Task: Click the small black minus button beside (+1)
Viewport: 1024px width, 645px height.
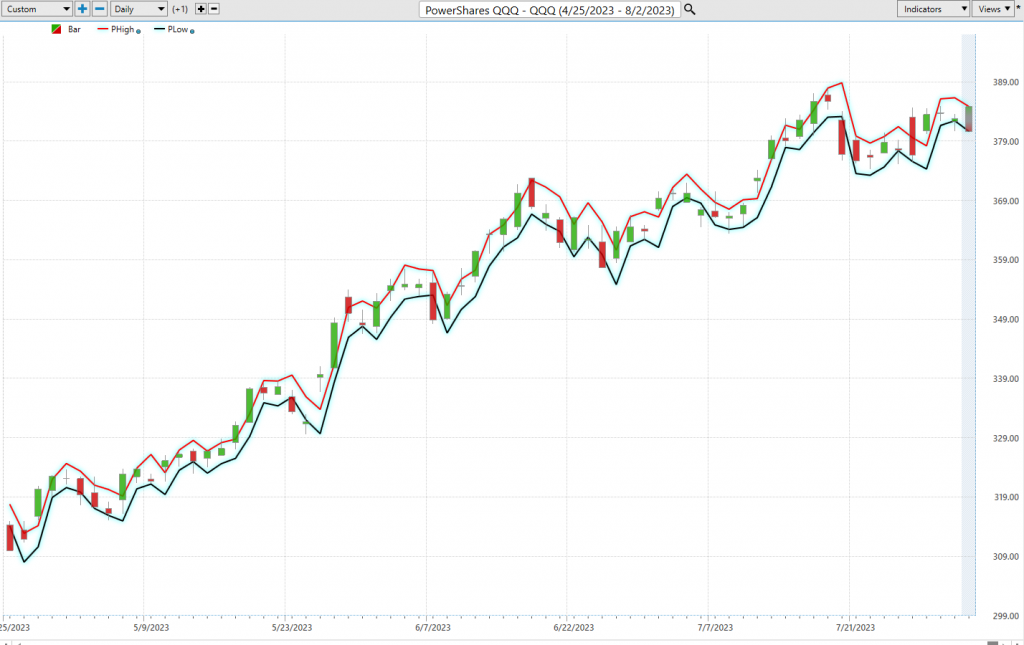Action: 214,9
